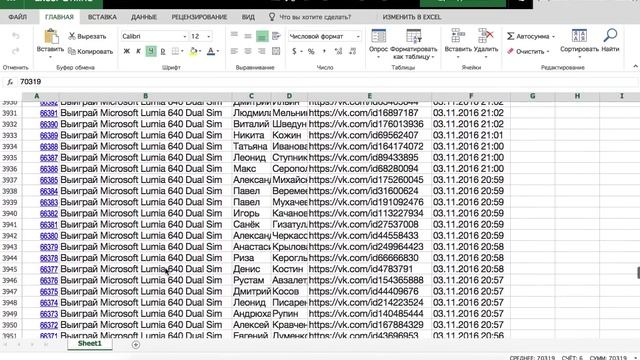The image size is (640, 360).
Task: Open the Опрос survey menu
Action: (378, 43)
